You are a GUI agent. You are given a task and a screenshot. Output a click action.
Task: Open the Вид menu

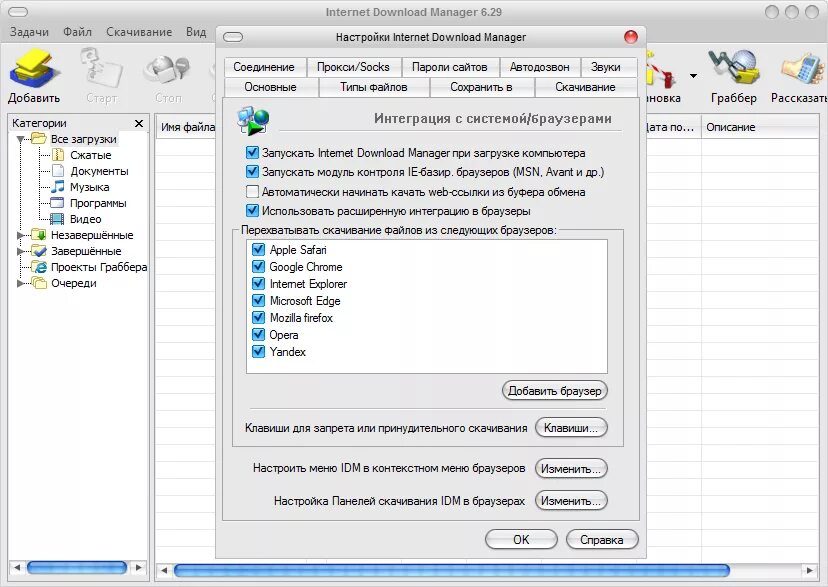(x=196, y=32)
